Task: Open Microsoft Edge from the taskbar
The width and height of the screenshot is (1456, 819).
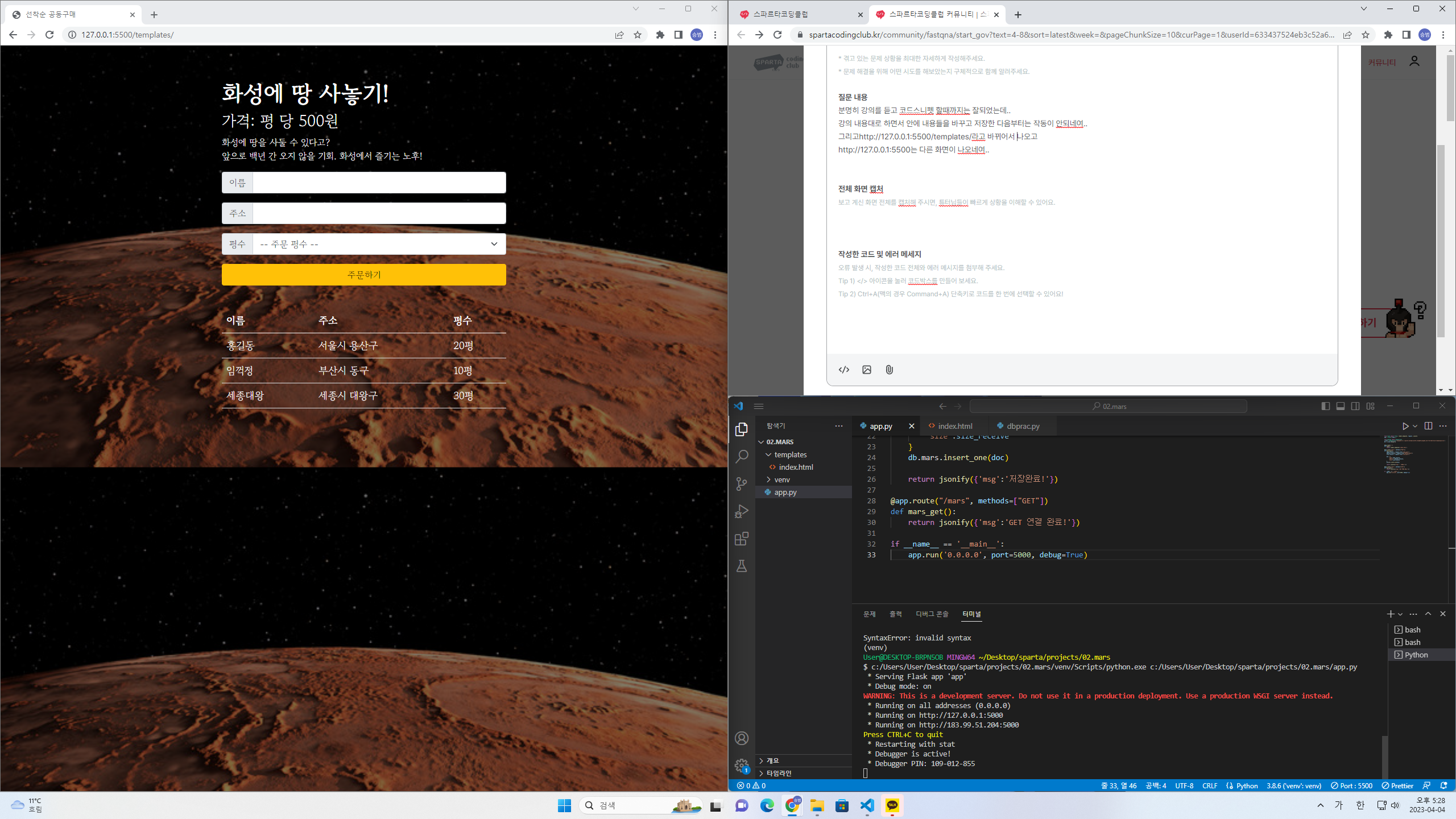Action: point(767,805)
